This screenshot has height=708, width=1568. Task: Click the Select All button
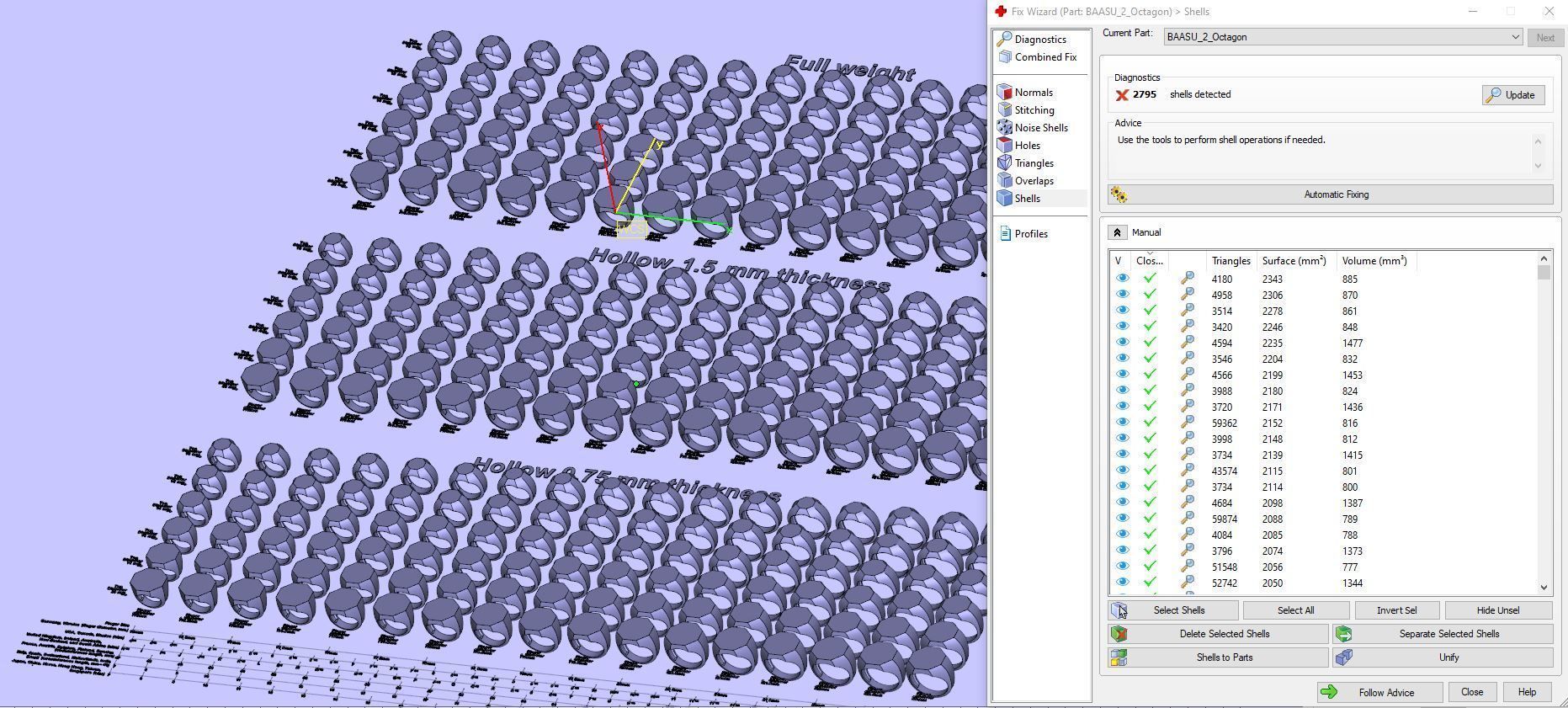(x=1295, y=610)
